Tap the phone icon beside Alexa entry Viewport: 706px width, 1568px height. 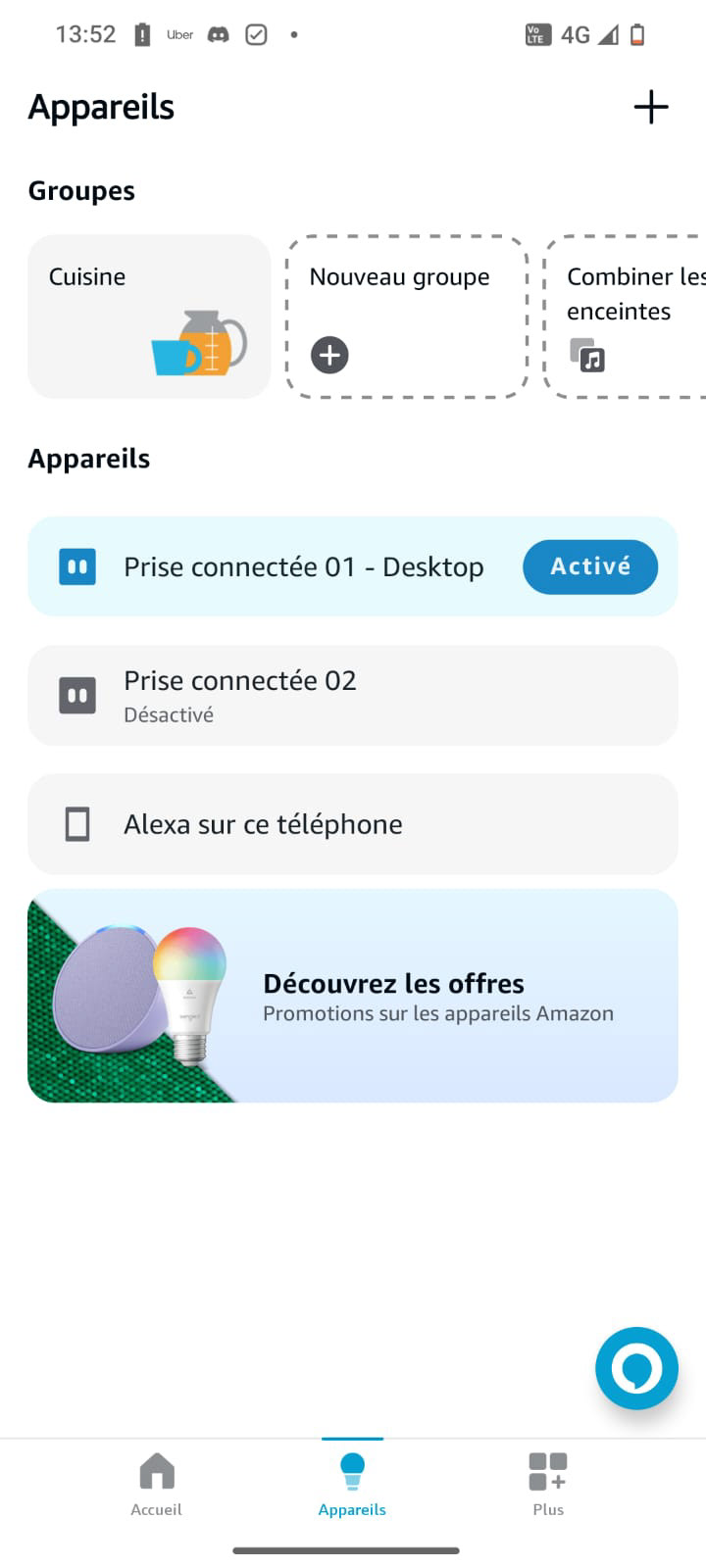[x=77, y=824]
